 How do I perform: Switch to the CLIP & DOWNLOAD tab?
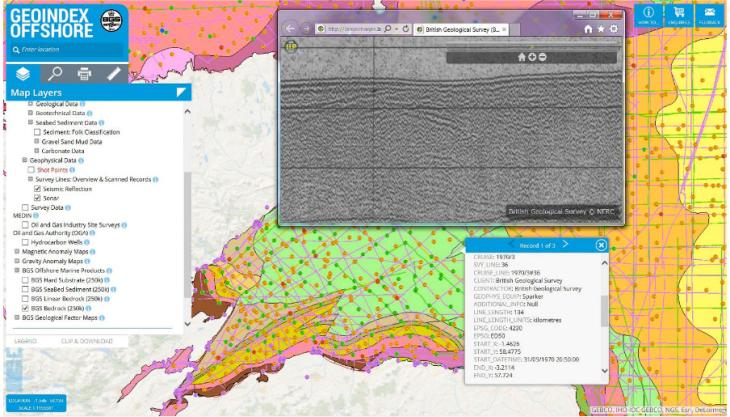[87, 341]
